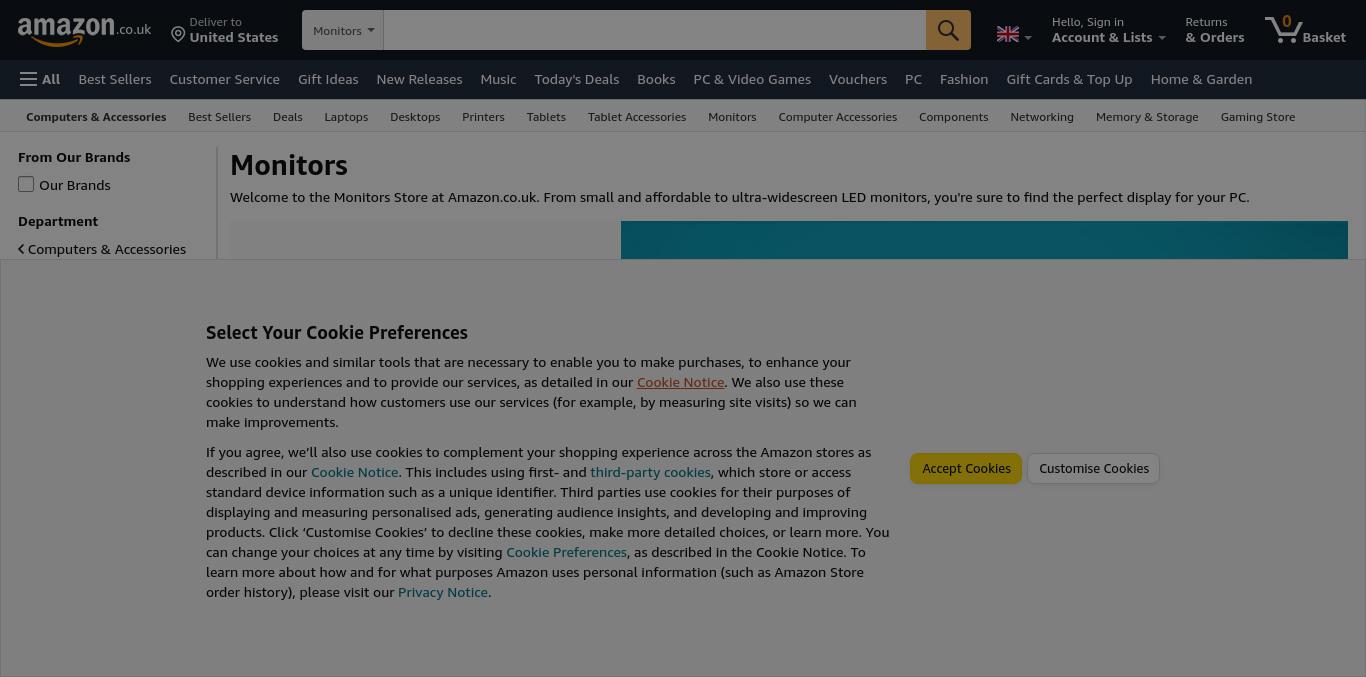Viewport: 1366px width, 677px height.
Task: Open PC & Video Games
Action: tap(752, 79)
